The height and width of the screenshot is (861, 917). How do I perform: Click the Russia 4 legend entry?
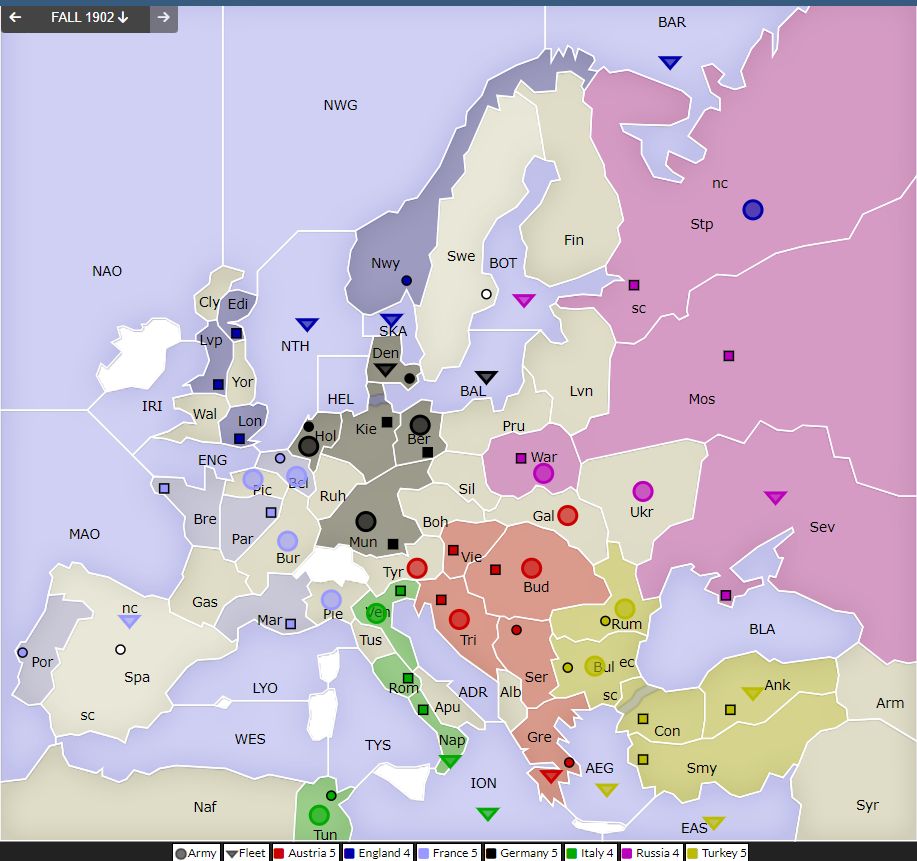pos(650,853)
